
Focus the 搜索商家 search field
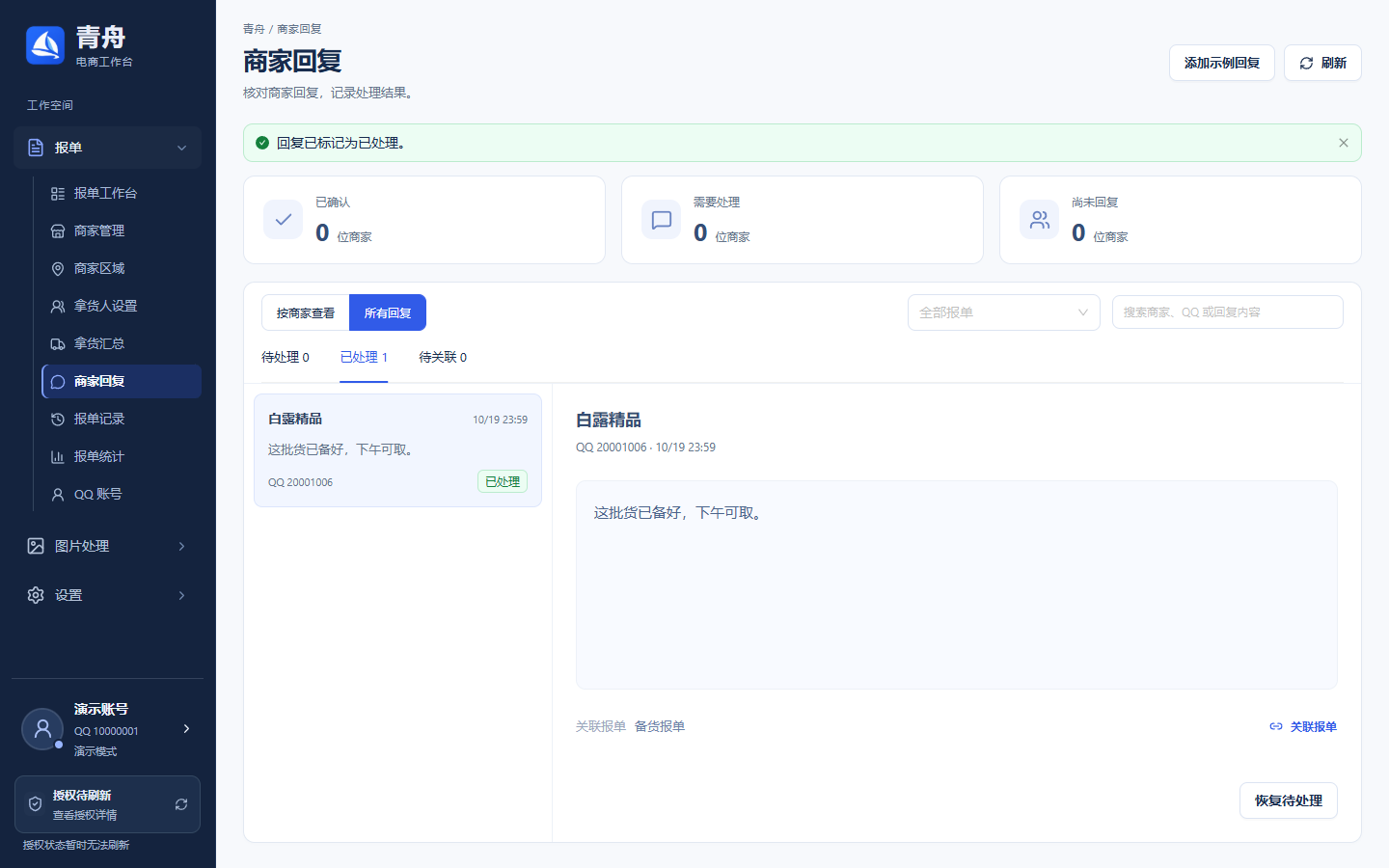point(1228,312)
